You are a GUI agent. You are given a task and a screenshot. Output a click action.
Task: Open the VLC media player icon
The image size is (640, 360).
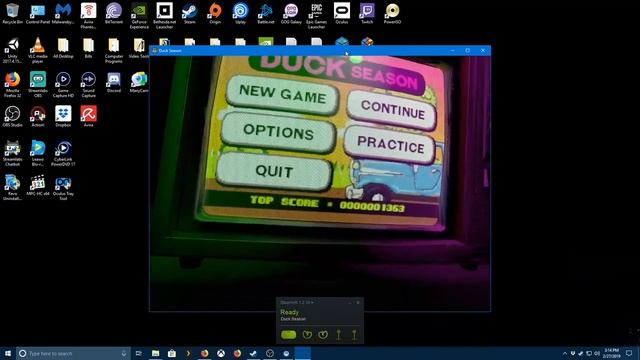[38, 50]
